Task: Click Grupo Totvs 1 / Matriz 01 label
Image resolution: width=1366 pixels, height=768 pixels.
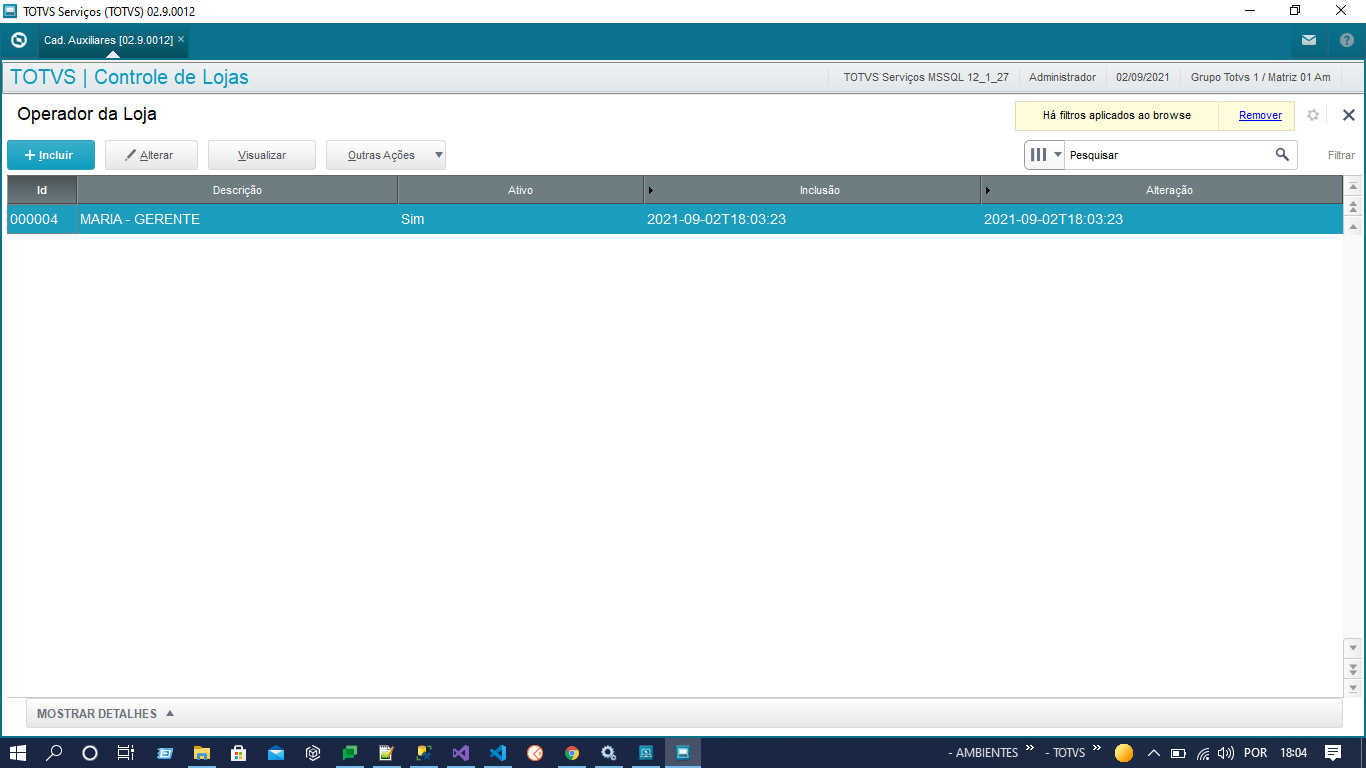Action: [x=1260, y=77]
